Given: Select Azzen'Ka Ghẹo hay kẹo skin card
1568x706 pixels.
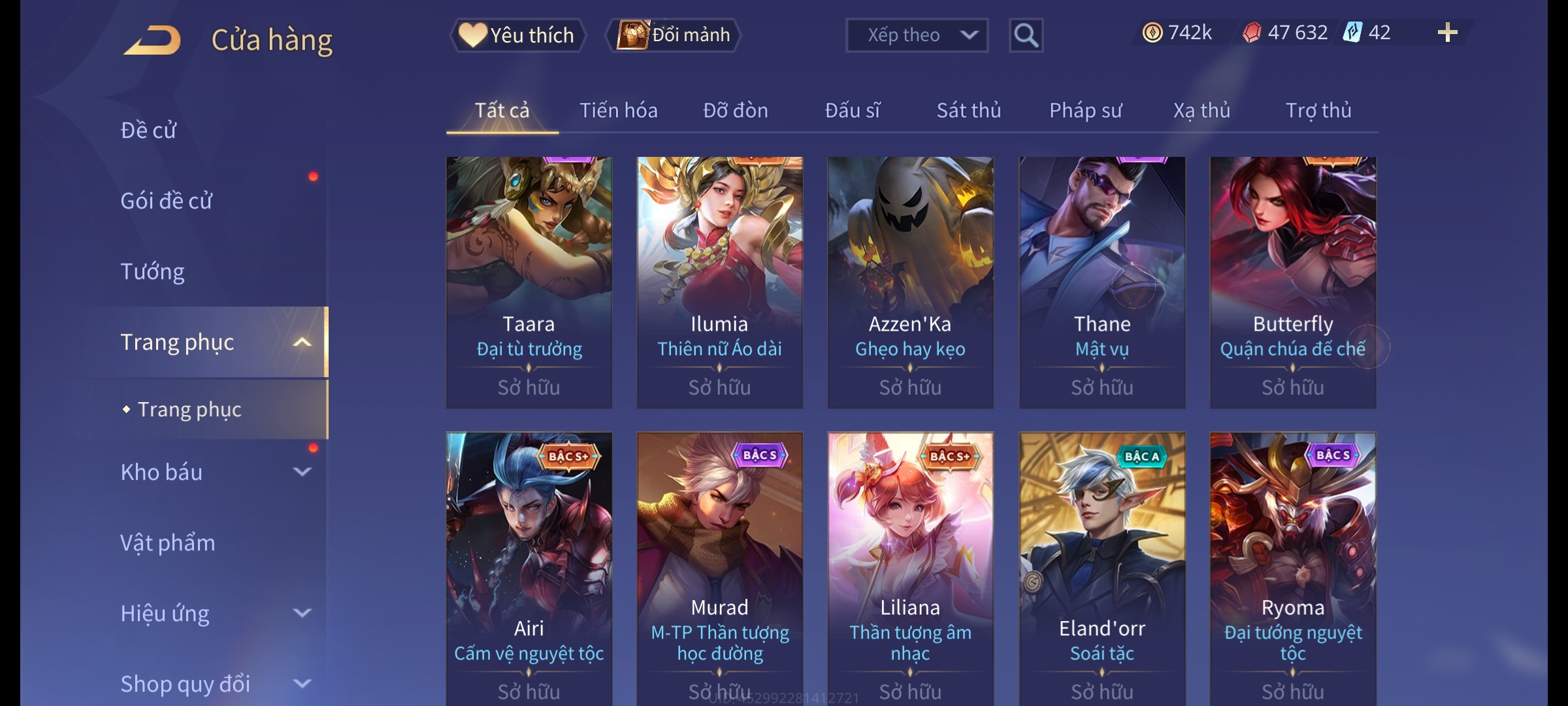Looking at the screenshot, I should tap(911, 282).
